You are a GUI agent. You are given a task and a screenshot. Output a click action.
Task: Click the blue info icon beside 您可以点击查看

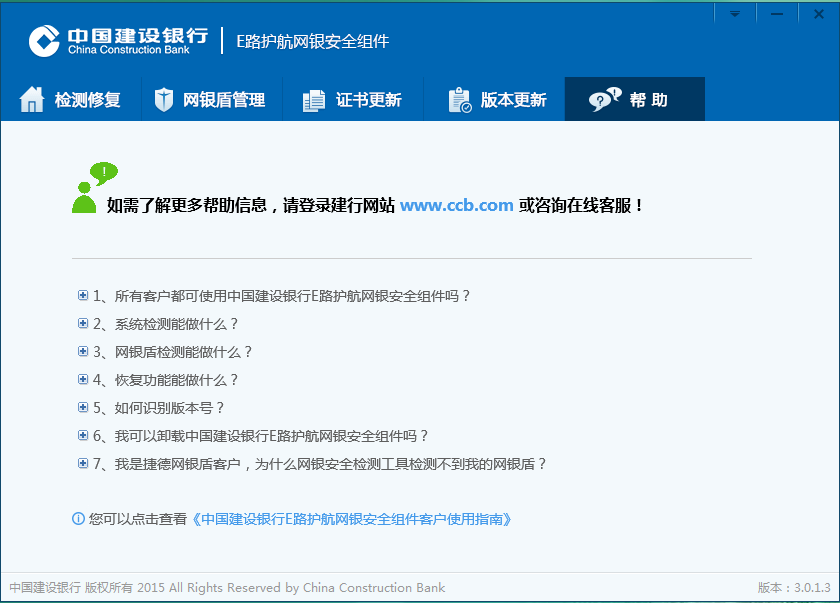coord(78,518)
